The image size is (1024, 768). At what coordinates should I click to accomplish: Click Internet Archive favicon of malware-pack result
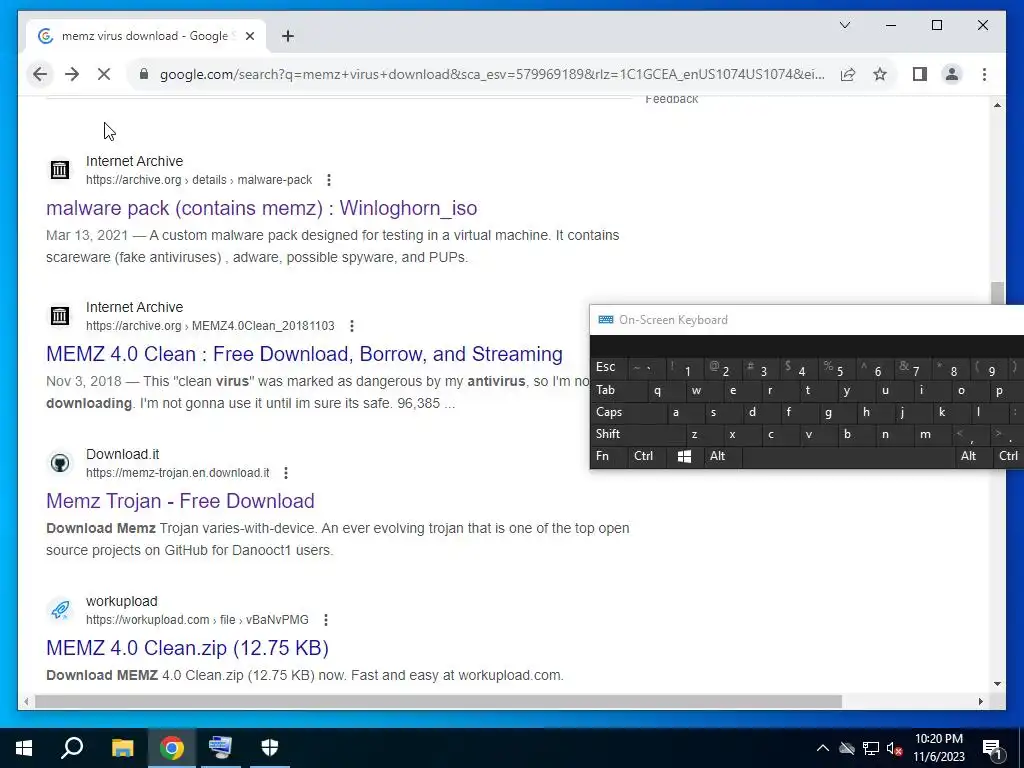point(59,170)
